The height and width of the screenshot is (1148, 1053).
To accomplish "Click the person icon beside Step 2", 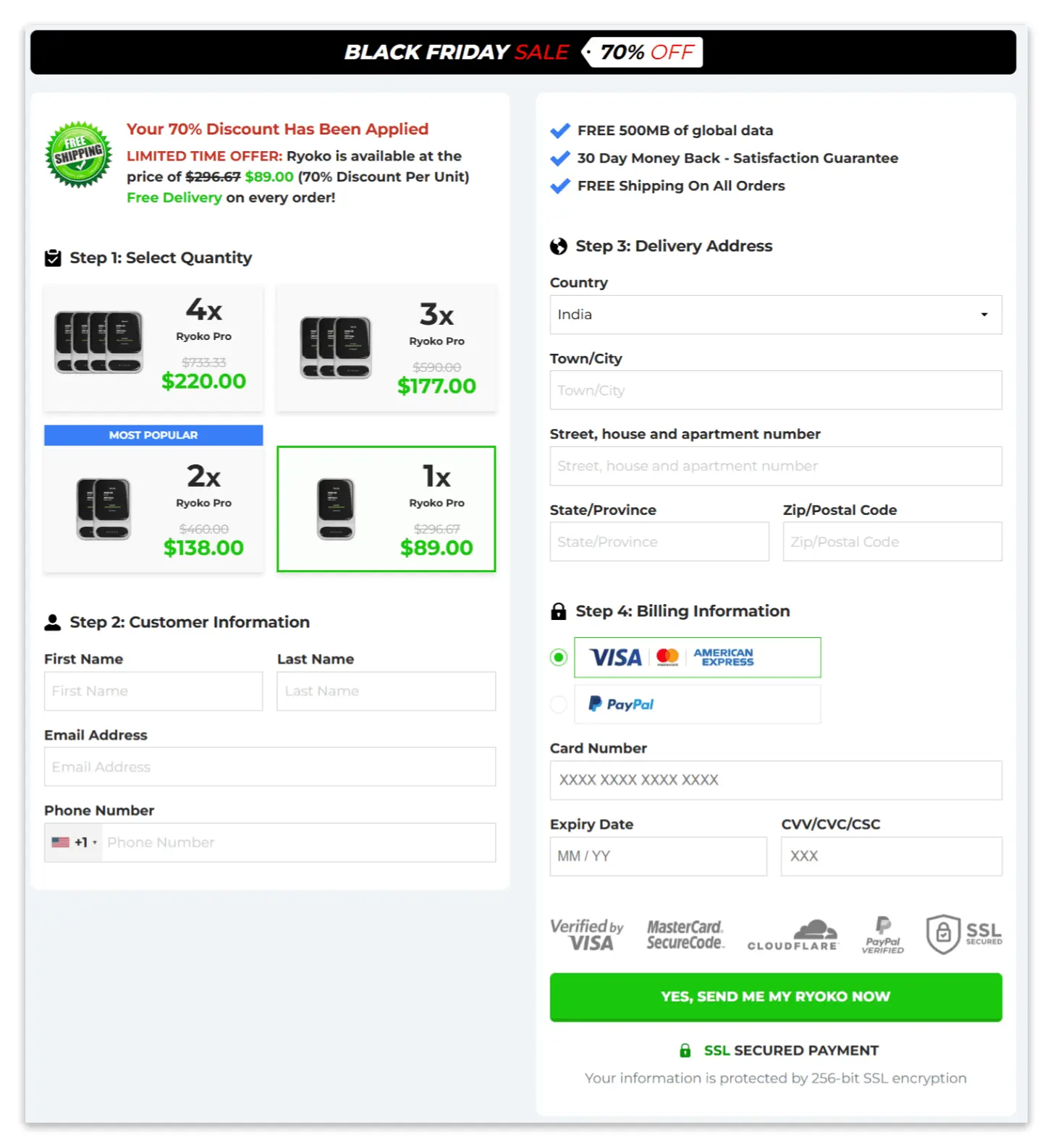I will (x=53, y=622).
